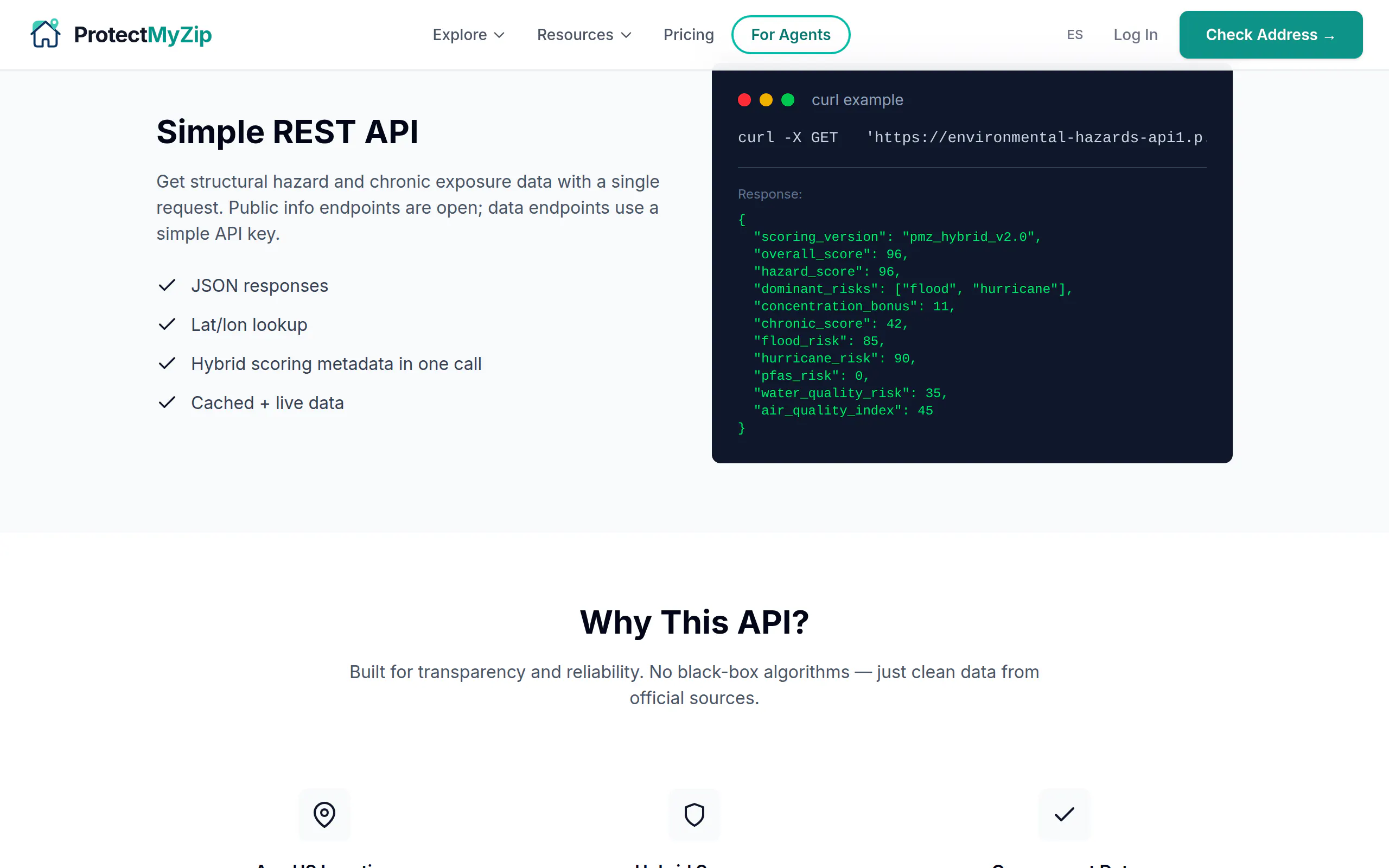Click the "pfas_risk": 0 line

[x=811, y=375]
